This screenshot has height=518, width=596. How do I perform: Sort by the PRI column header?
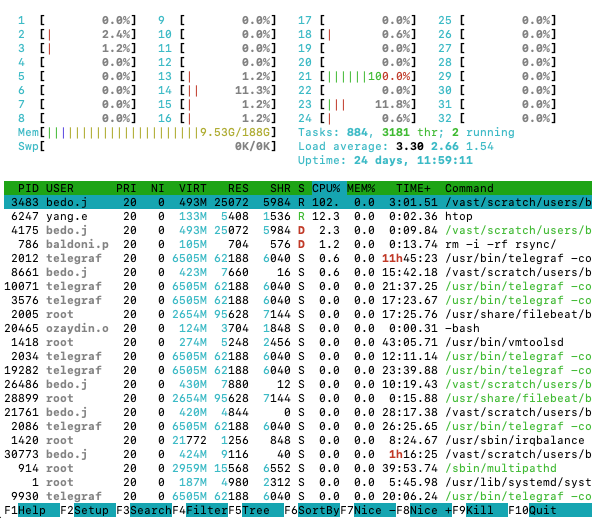coord(126,188)
